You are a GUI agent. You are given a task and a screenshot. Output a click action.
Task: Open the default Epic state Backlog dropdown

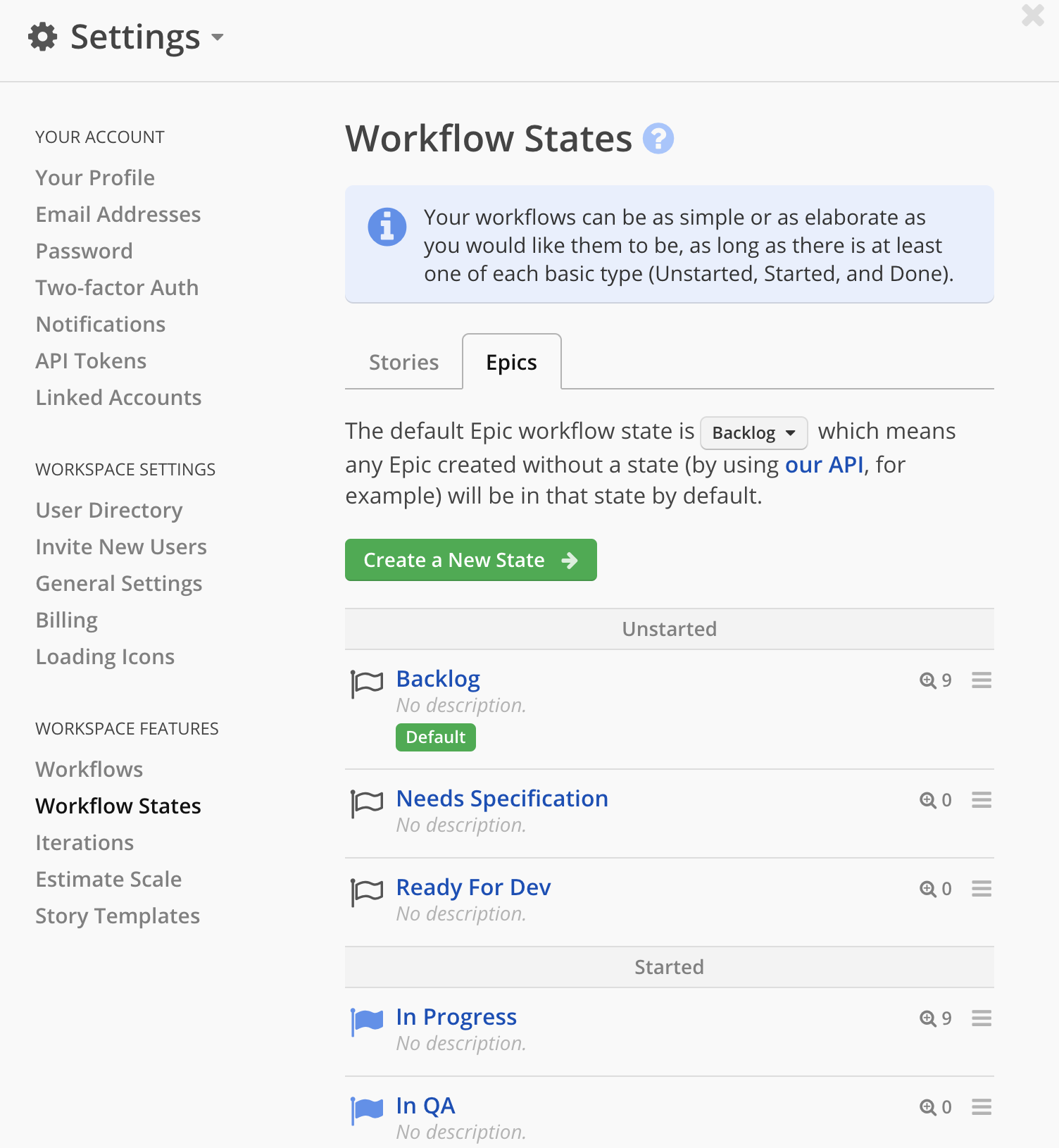(x=753, y=432)
